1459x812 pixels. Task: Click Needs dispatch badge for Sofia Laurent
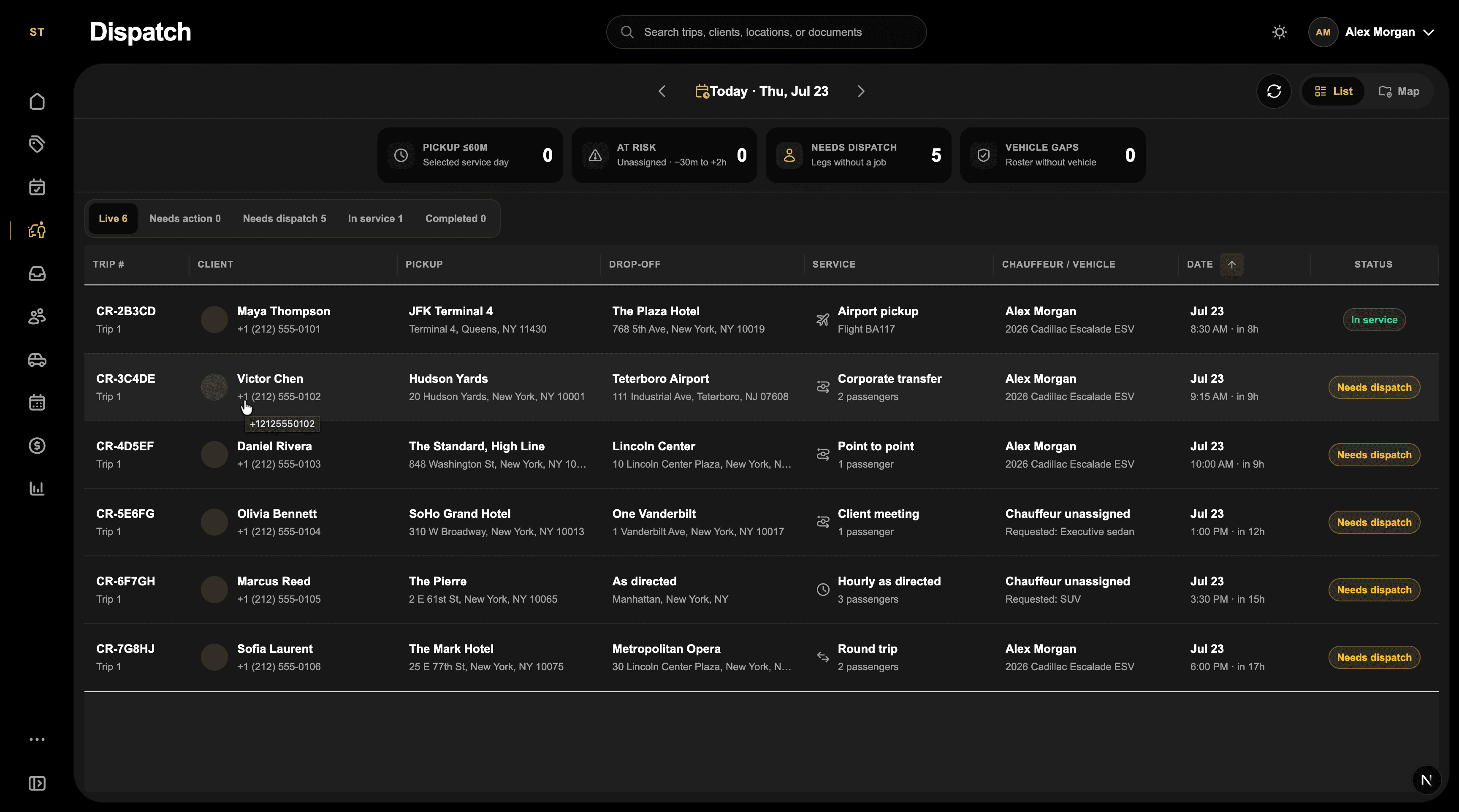(1374, 658)
